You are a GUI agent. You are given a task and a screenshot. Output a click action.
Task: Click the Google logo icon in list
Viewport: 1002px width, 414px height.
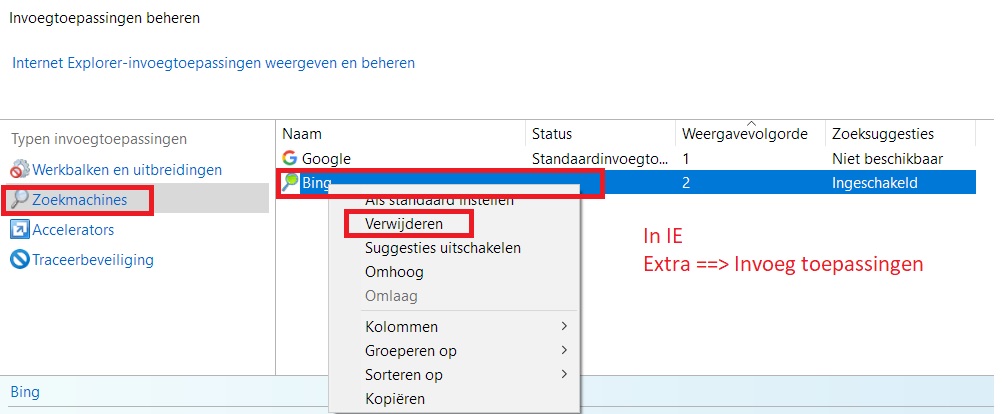coord(290,158)
